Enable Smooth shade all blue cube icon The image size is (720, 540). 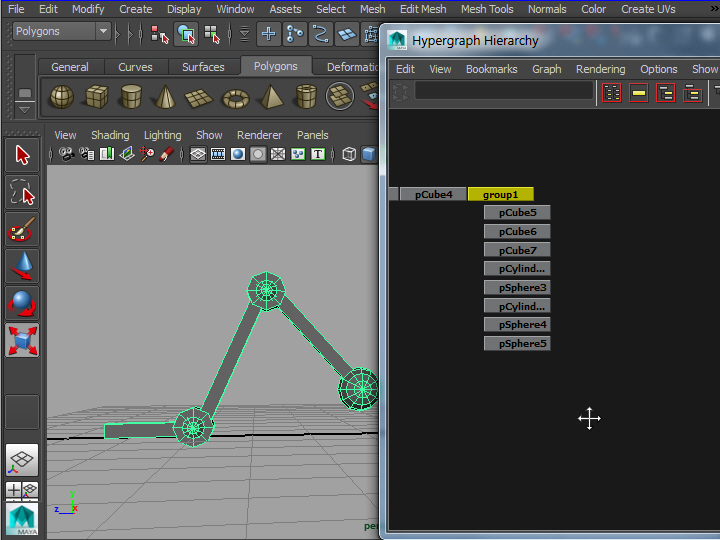pos(369,154)
